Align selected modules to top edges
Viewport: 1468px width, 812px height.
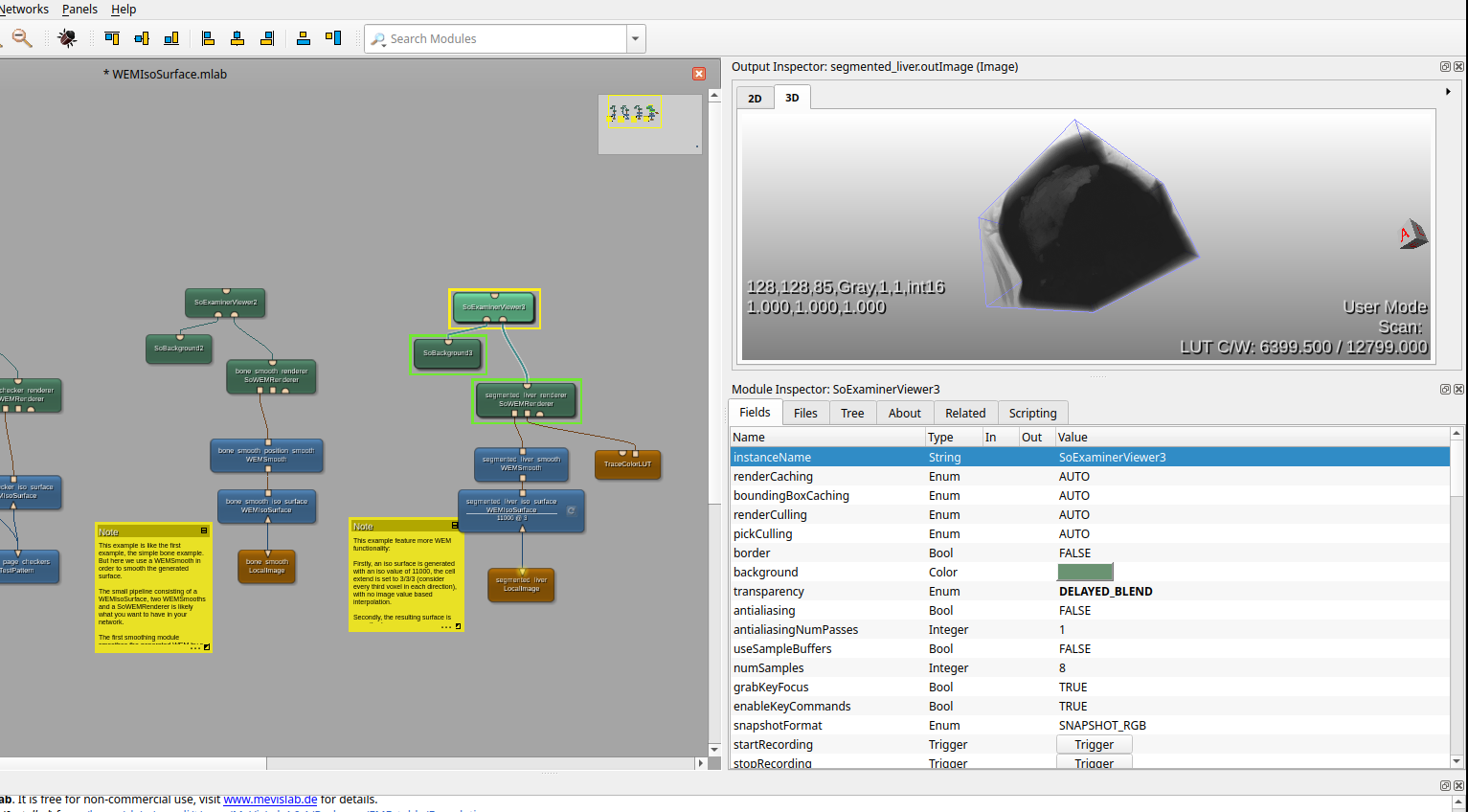click(x=112, y=38)
